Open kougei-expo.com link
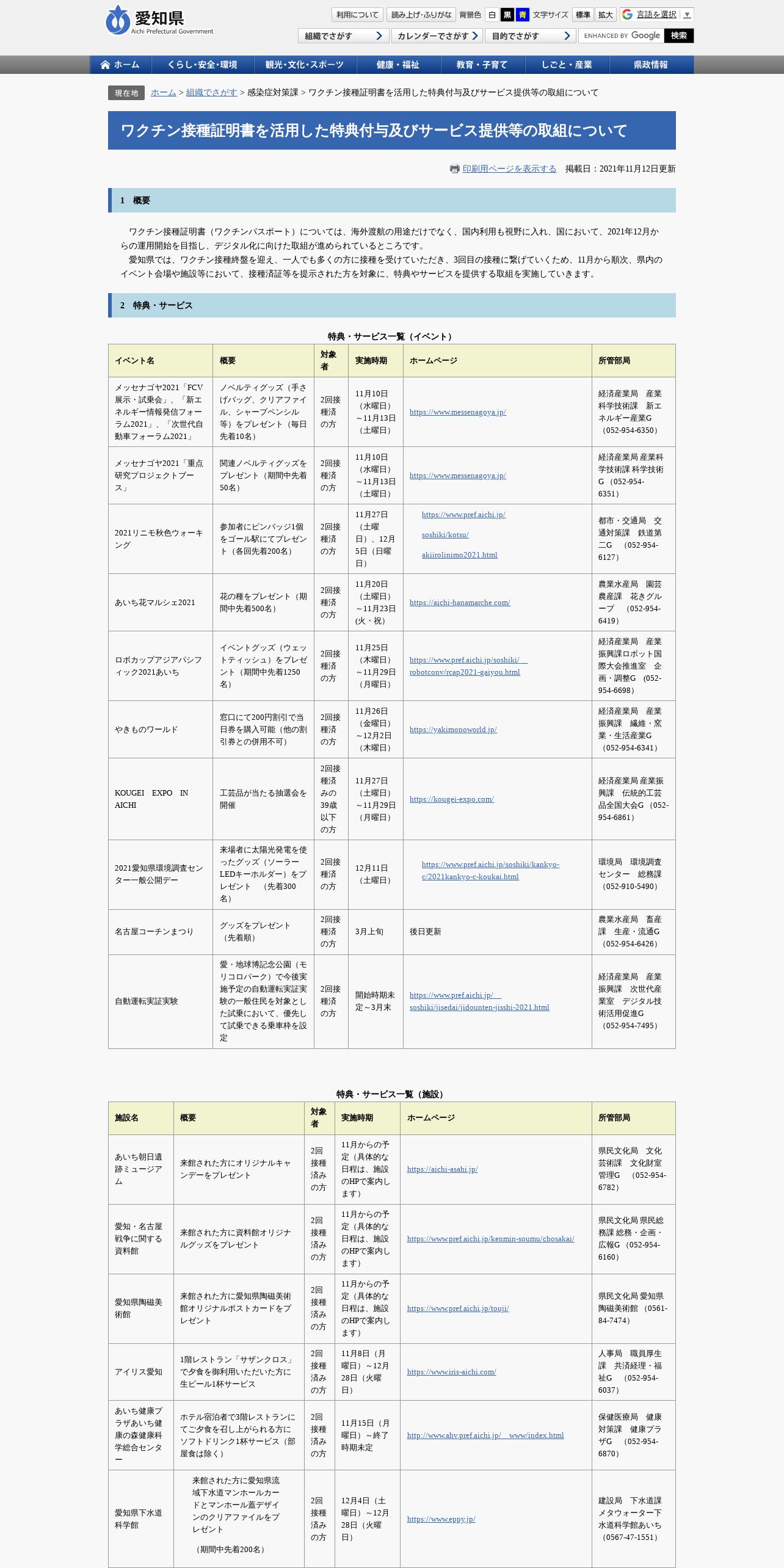This screenshot has width=784, height=1568. coord(452,799)
